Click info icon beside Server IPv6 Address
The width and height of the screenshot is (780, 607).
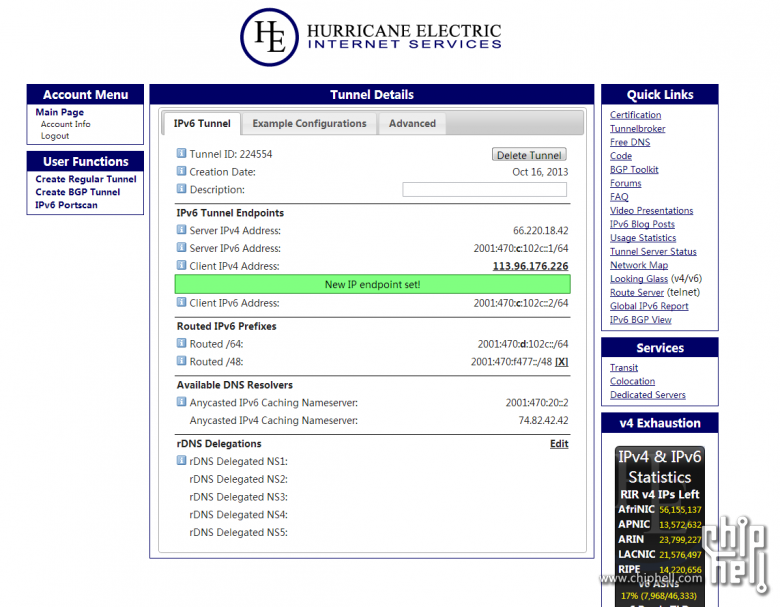pos(182,247)
